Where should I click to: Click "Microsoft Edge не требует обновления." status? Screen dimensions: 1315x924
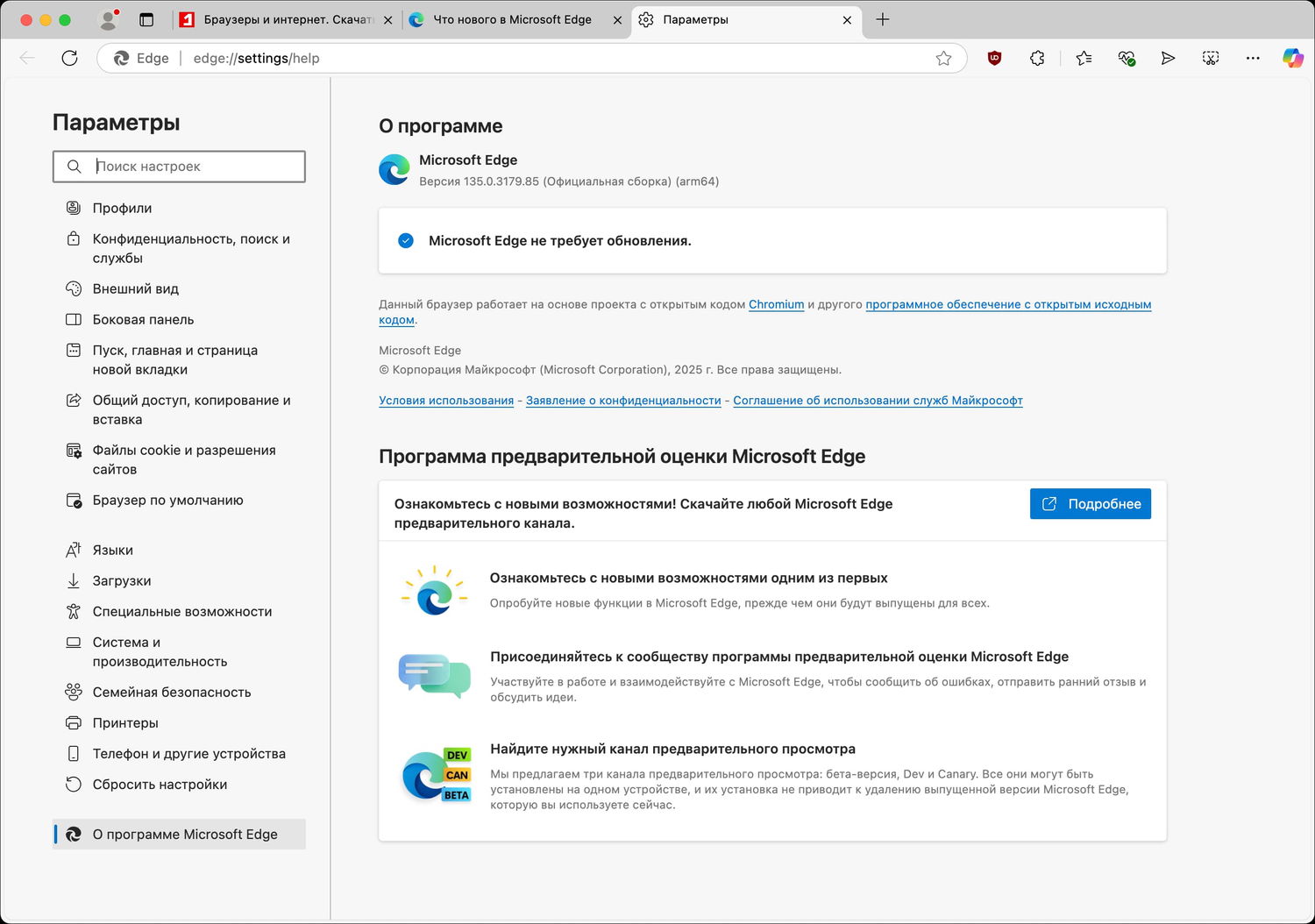560,241
